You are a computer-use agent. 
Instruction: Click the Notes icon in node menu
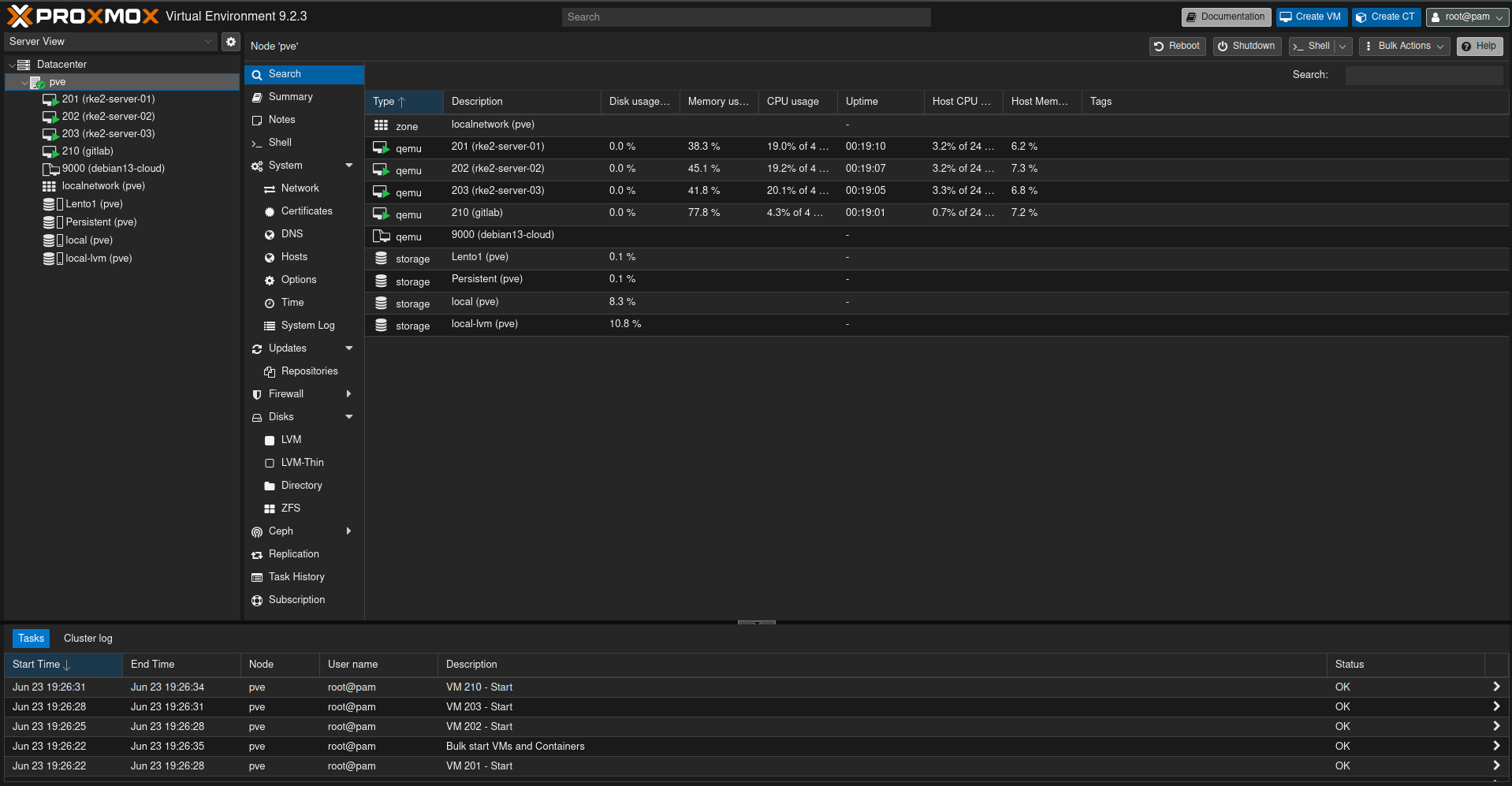pos(257,120)
